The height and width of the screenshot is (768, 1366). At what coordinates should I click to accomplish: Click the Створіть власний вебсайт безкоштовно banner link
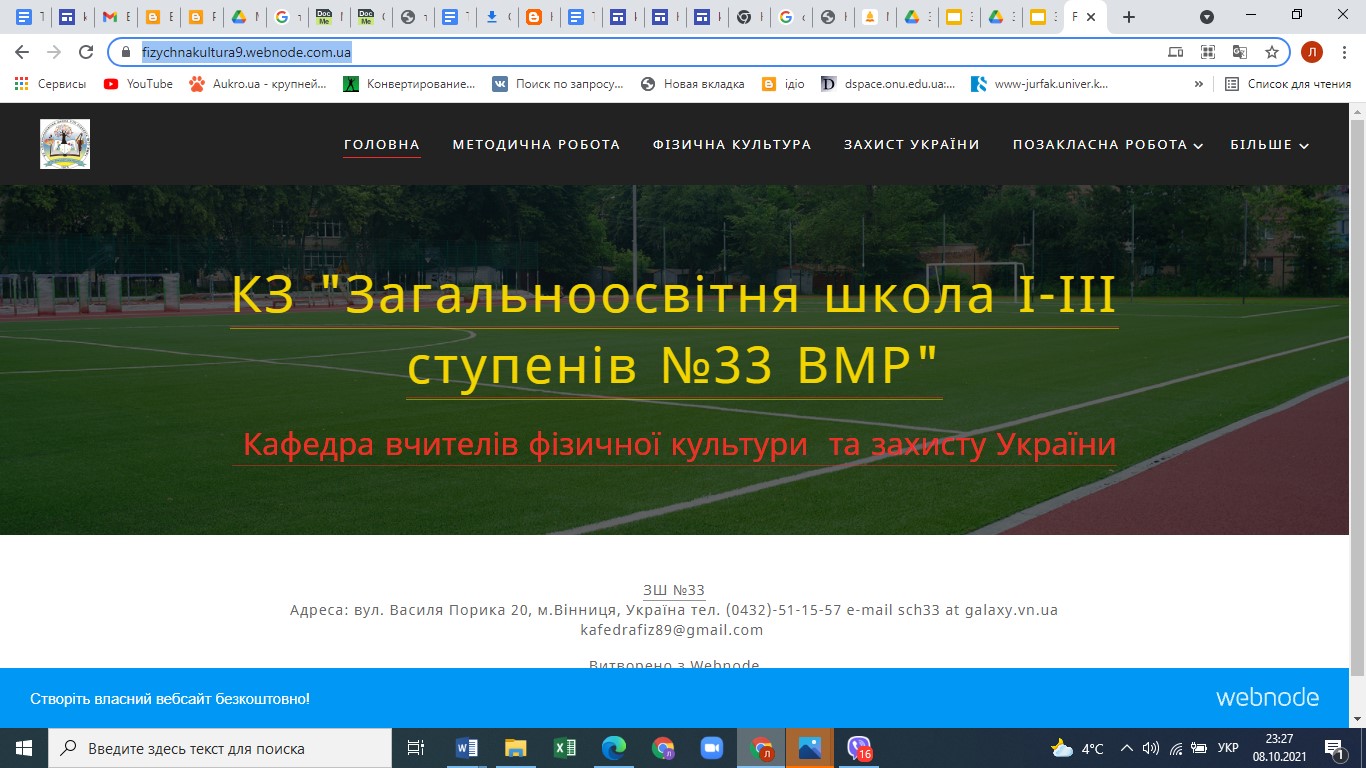point(170,699)
